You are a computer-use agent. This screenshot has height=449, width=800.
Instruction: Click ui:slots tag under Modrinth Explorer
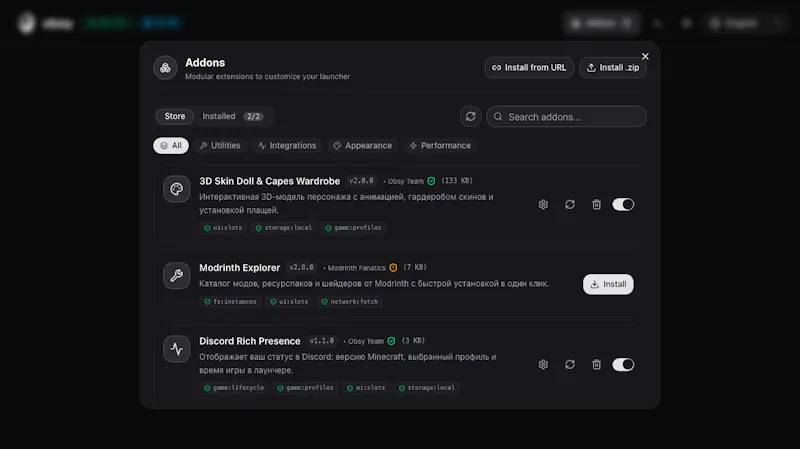point(289,302)
